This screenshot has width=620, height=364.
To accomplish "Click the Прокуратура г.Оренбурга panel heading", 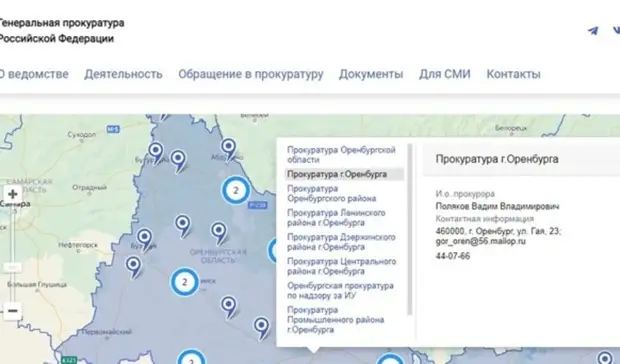I will (497, 159).
